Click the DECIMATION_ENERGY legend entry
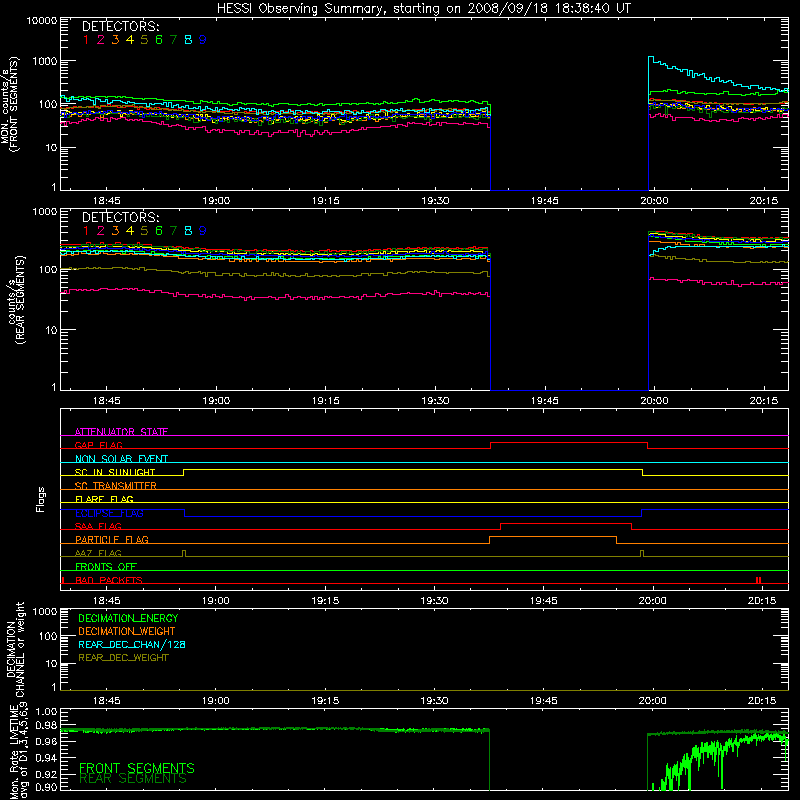 click(128, 618)
